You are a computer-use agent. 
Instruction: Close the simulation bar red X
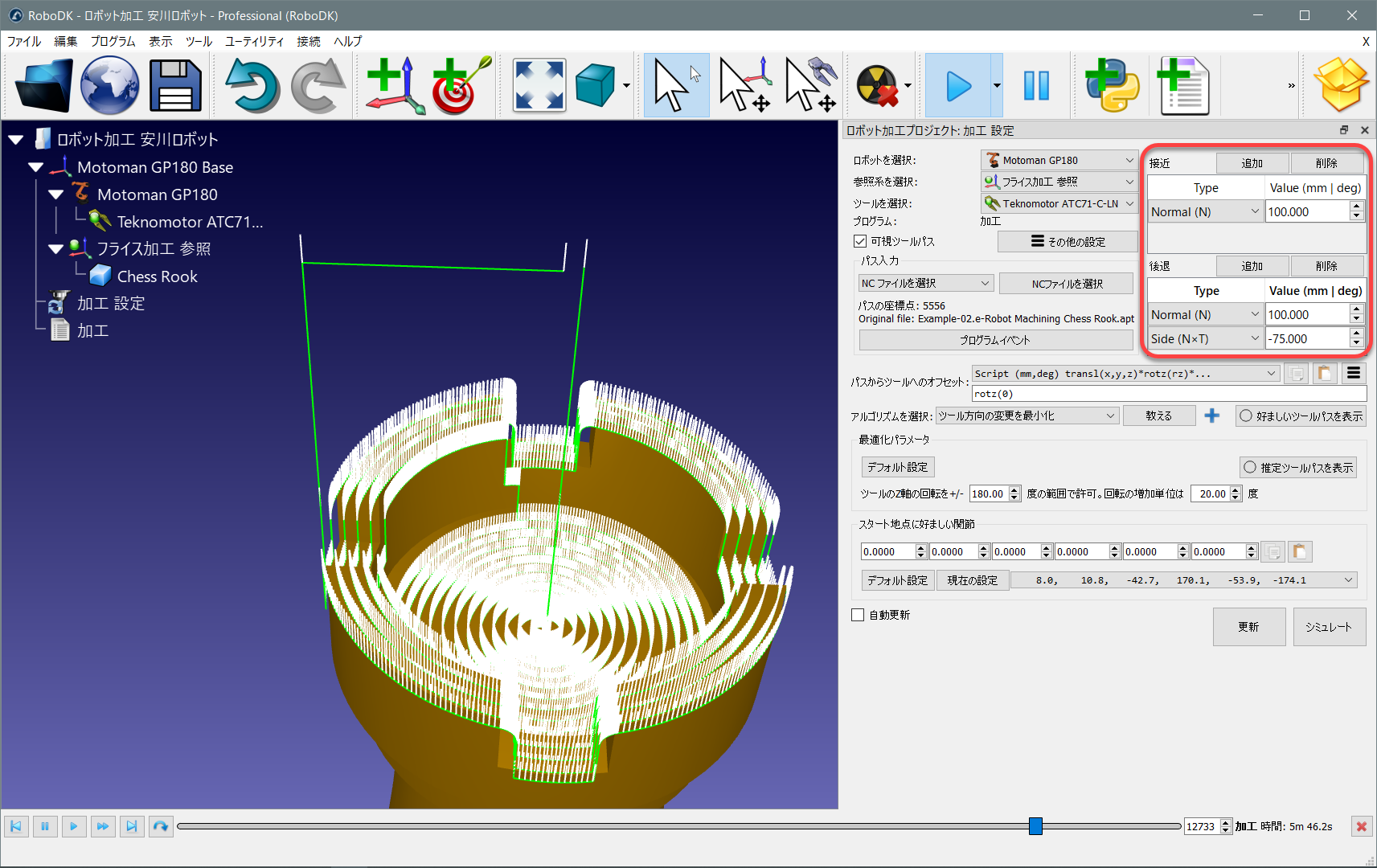coord(1361,826)
